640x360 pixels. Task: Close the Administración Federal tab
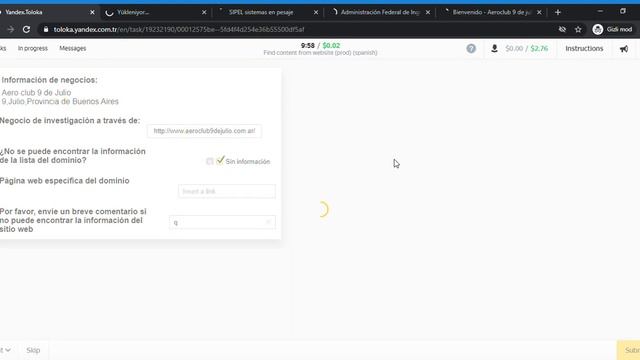pos(428,12)
